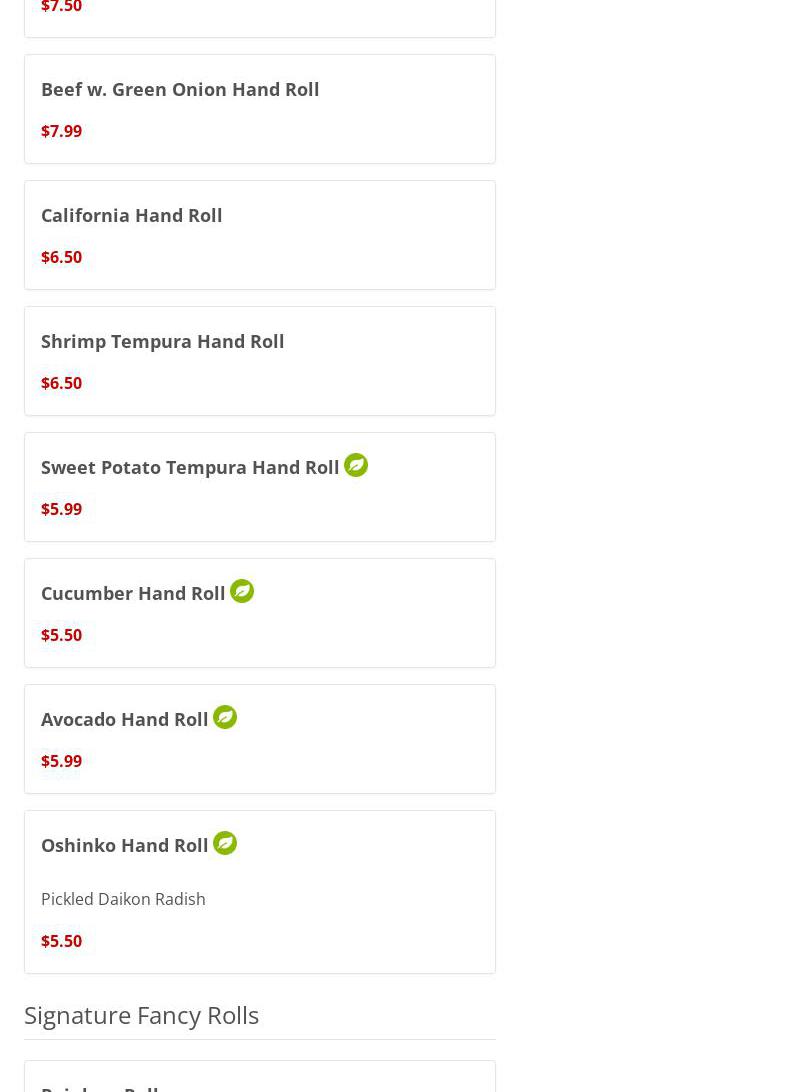Click the $6.50 price under California Hand Roll
785x1092 pixels.
tap(62, 257)
